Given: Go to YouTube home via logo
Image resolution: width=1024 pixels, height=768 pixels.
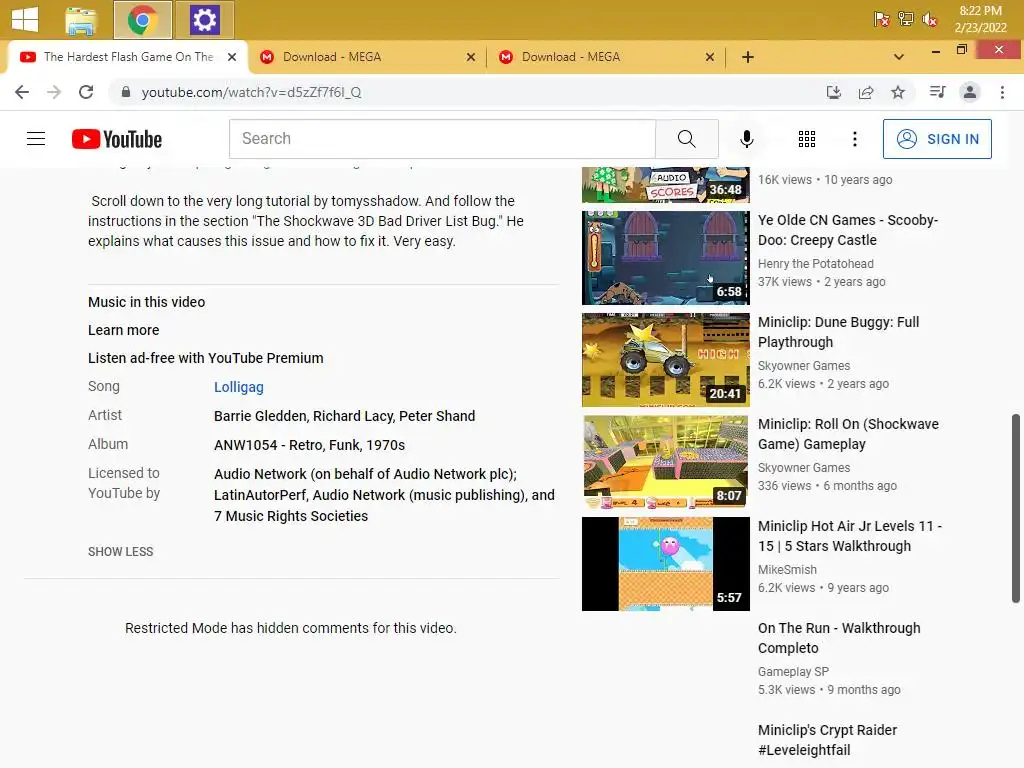Looking at the screenshot, I should (117, 139).
